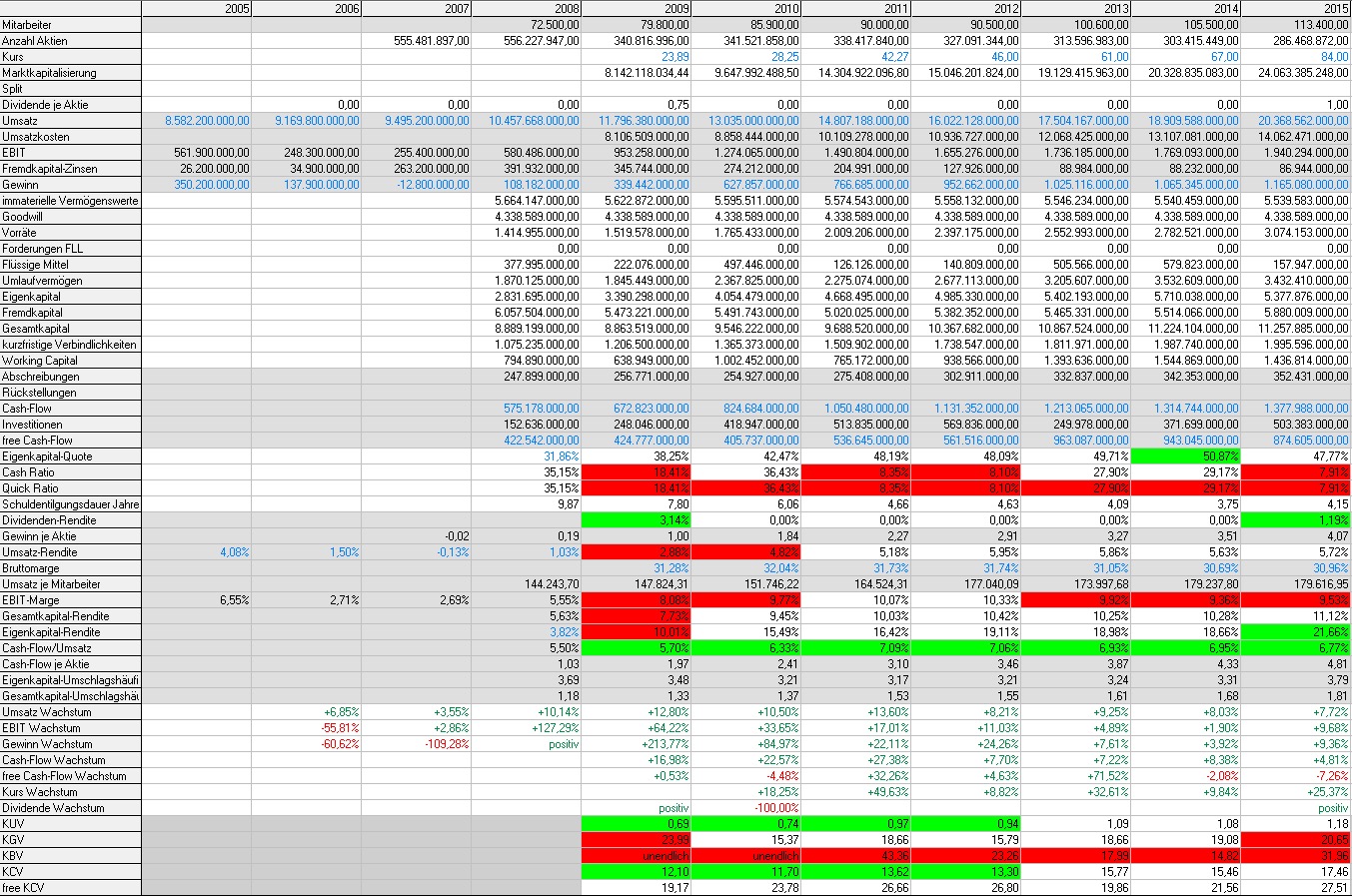Click the free KCV row label
This screenshot has width=1352, height=896.
[x=71, y=887]
